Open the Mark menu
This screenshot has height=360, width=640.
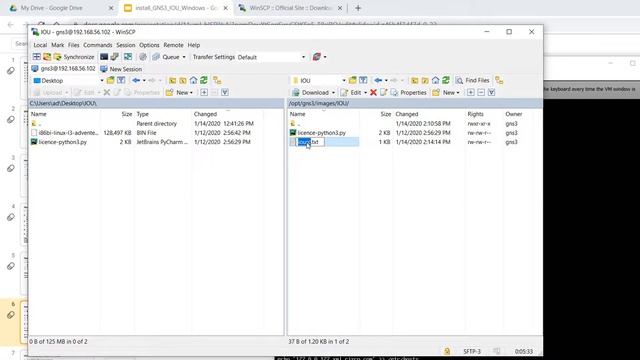(x=58, y=45)
